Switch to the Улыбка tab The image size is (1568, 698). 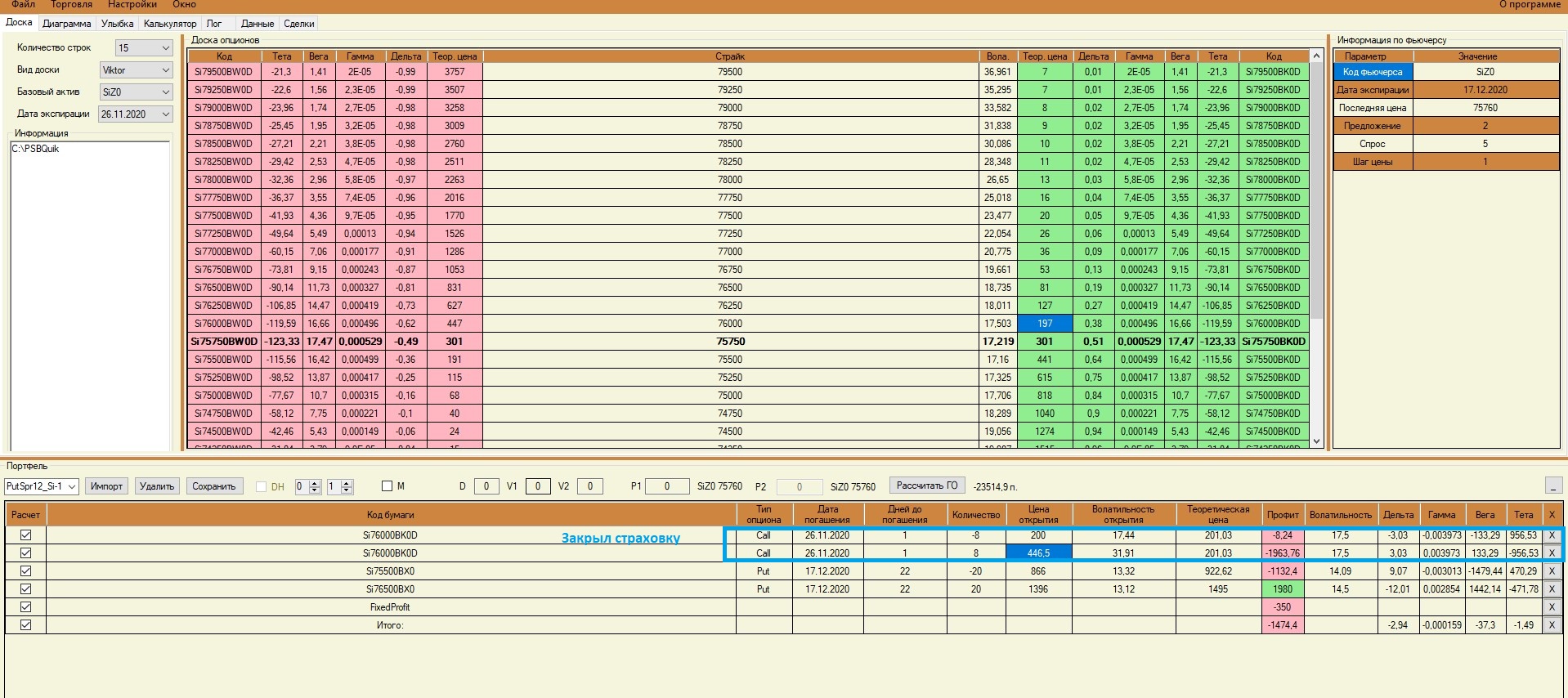118,24
